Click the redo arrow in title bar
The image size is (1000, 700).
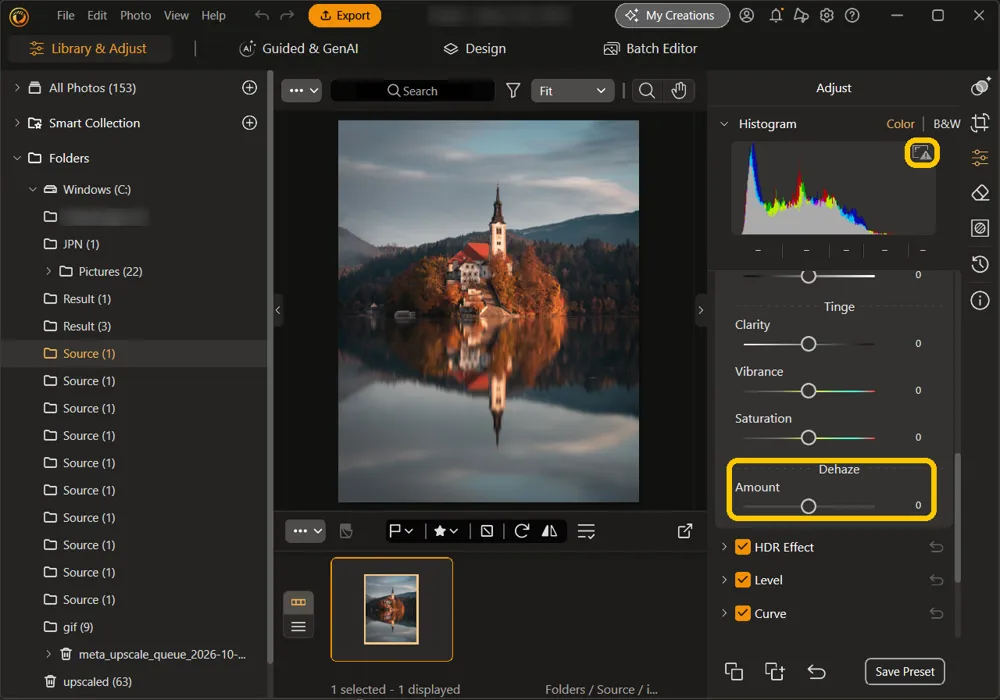[x=288, y=15]
